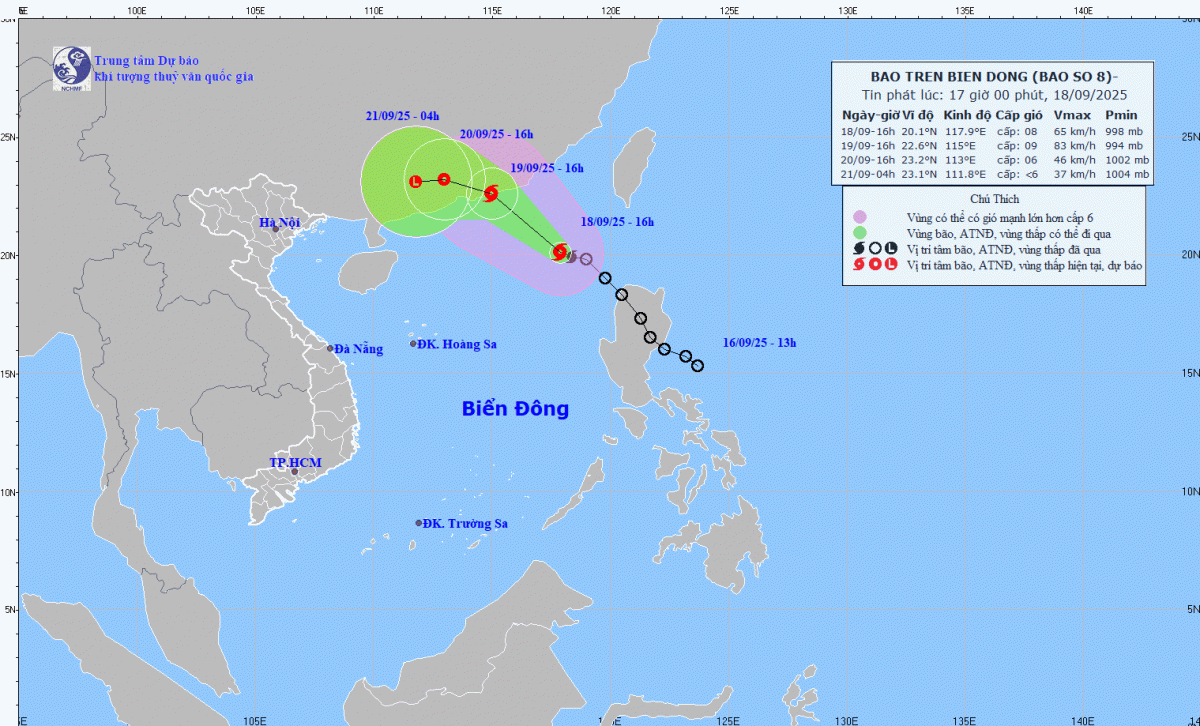Click the '19/09/25 - 16h' map time label
Screen dimensions: 1200x726
pyautogui.click(x=546, y=168)
